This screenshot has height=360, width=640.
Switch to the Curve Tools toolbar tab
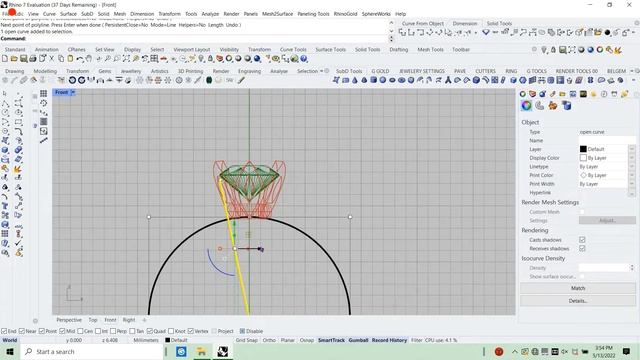point(293,49)
